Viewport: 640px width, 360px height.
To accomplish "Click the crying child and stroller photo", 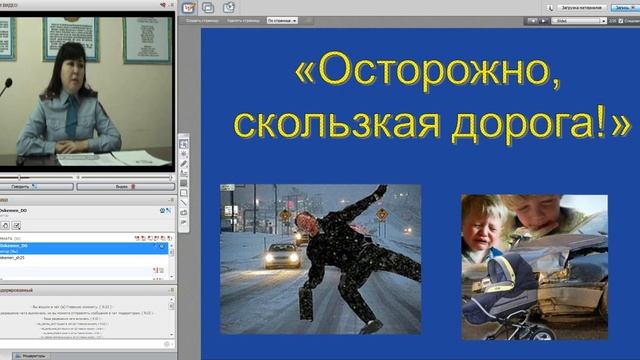I will [534, 267].
